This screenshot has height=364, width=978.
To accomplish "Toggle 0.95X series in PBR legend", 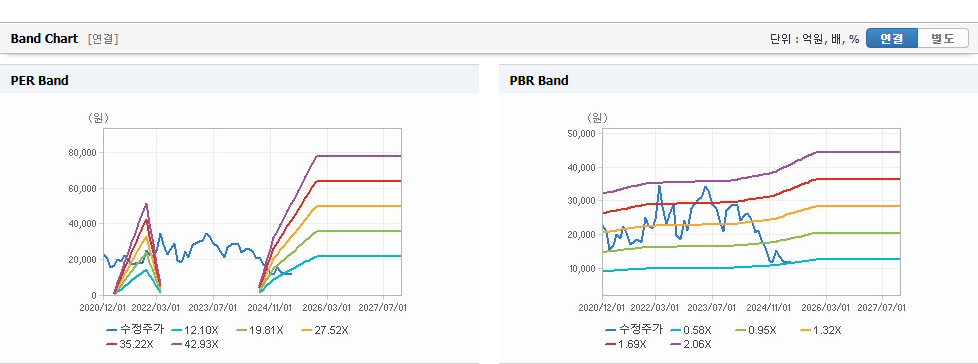I will [x=756, y=330].
